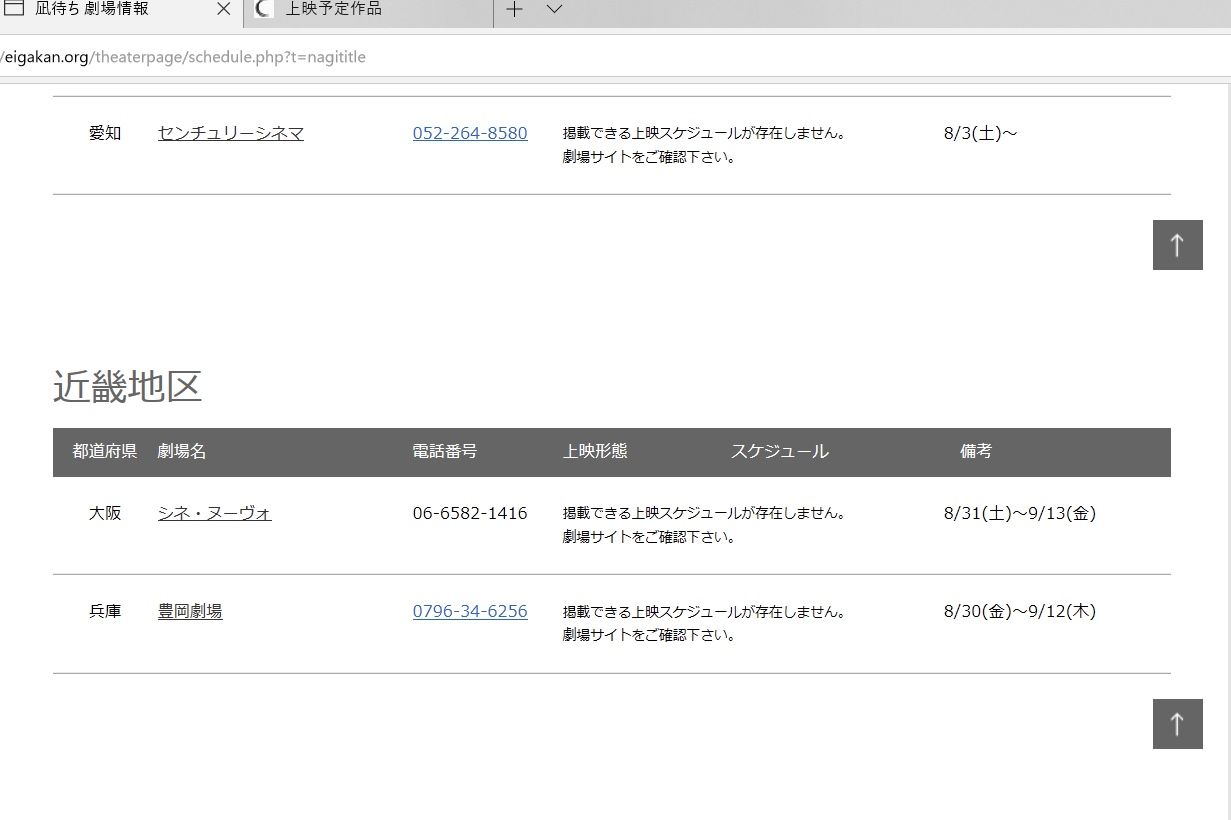Viewport: 1231px width, 820px height.
Task: Click phone number 0796-34-6256
Action: coord(469,611)
